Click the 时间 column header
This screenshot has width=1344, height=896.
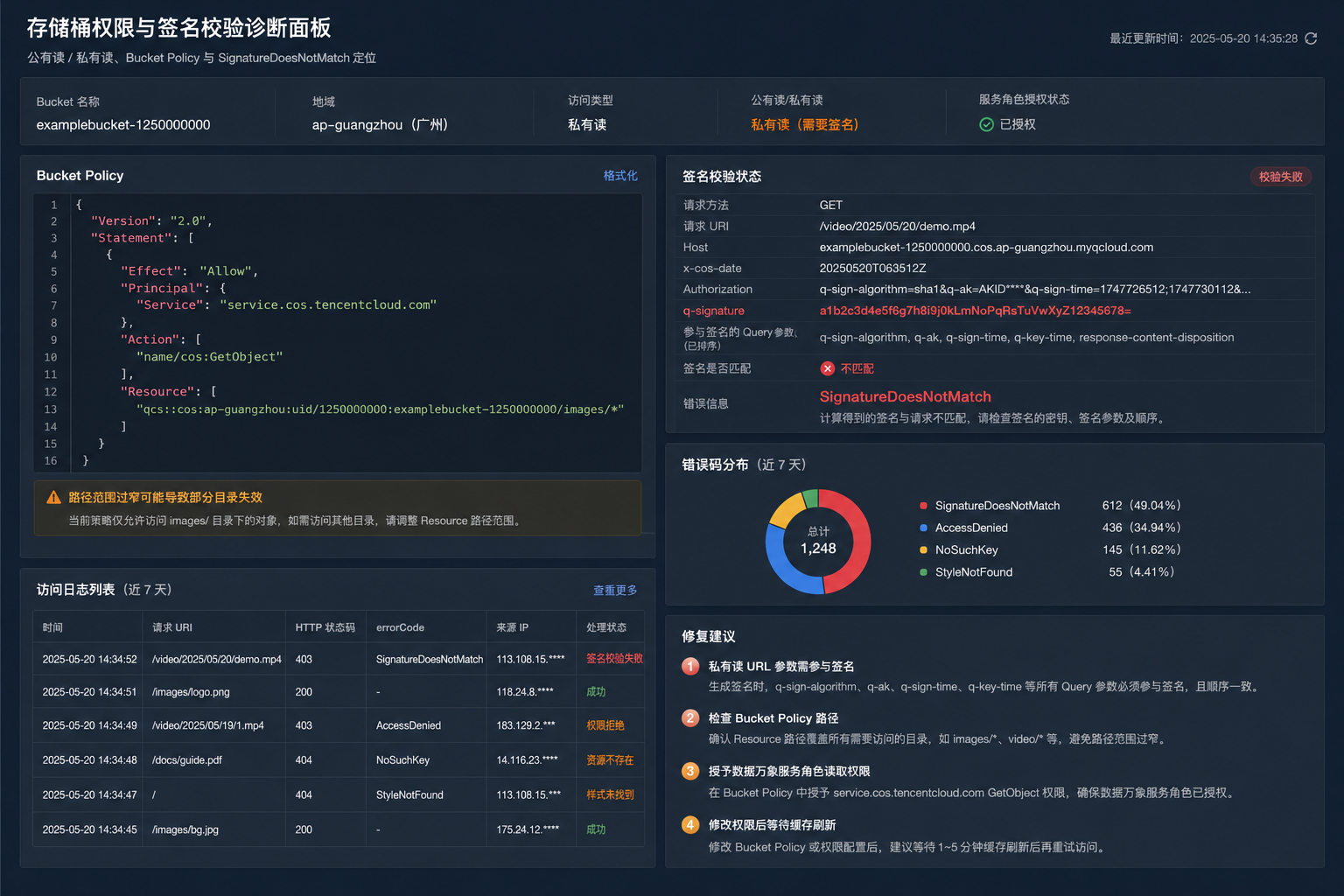tap(52, 627)
